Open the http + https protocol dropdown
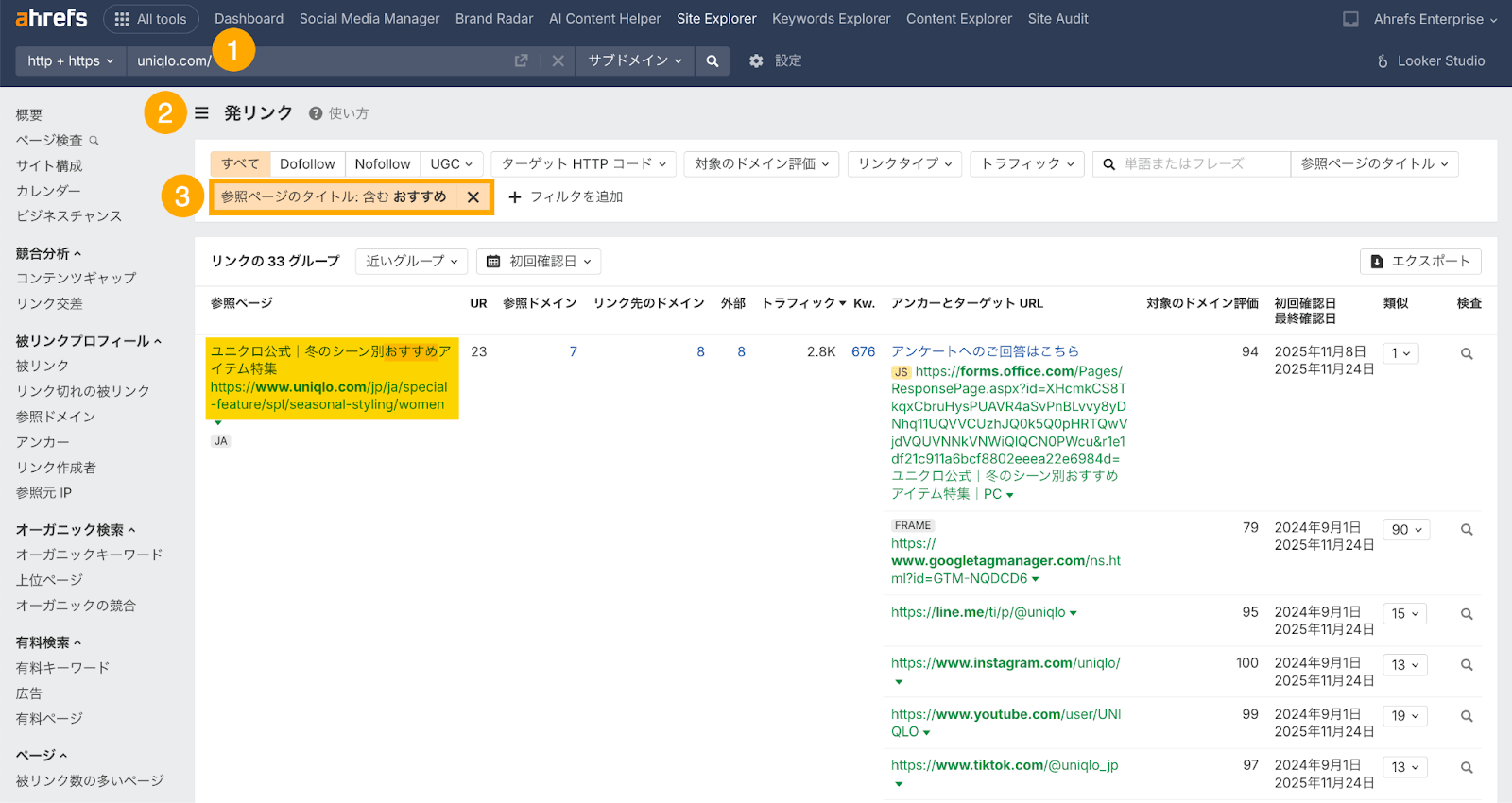The image size is (1512, 803). tap(71, 60)
